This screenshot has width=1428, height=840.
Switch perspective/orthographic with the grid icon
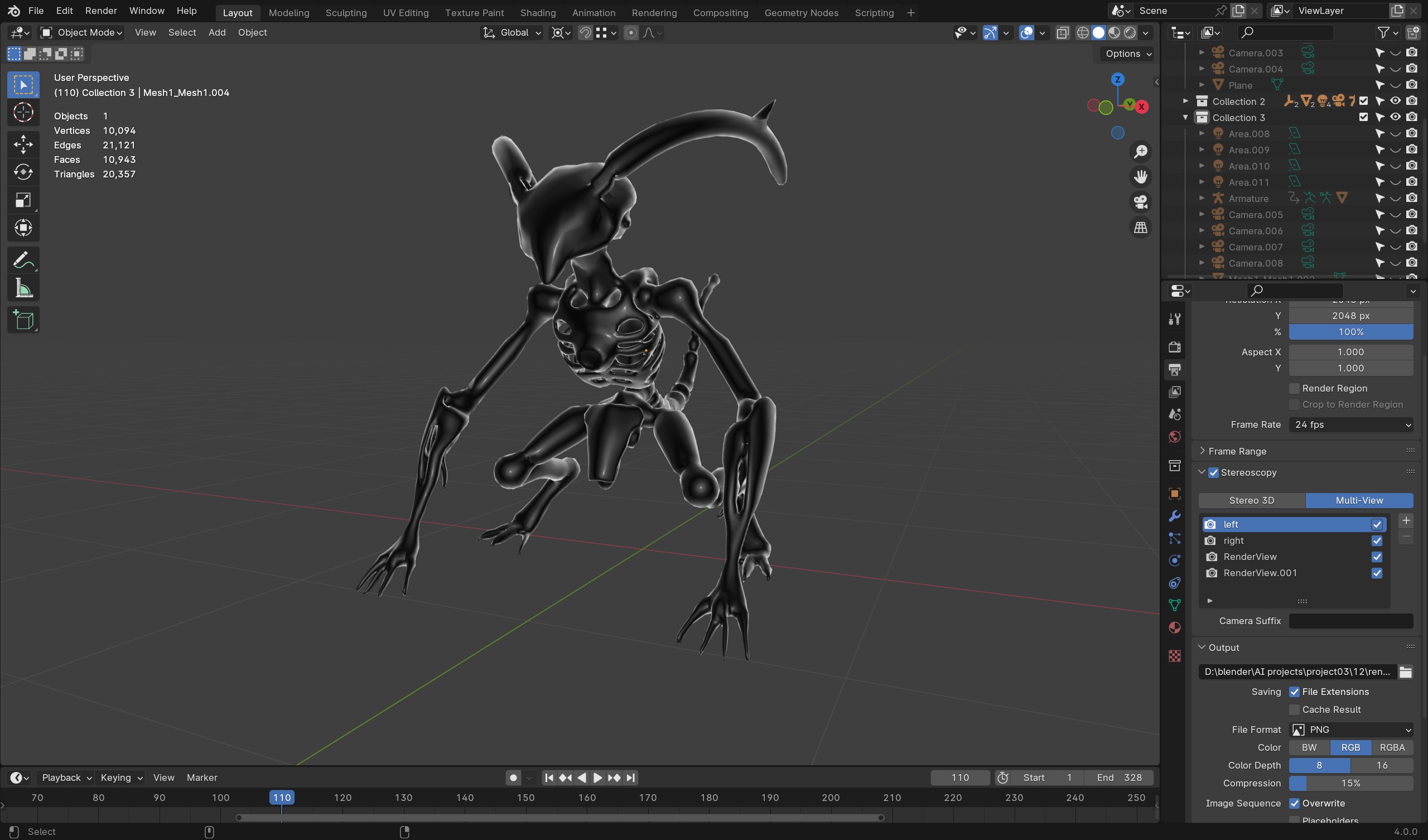(x=1140, y=228)
